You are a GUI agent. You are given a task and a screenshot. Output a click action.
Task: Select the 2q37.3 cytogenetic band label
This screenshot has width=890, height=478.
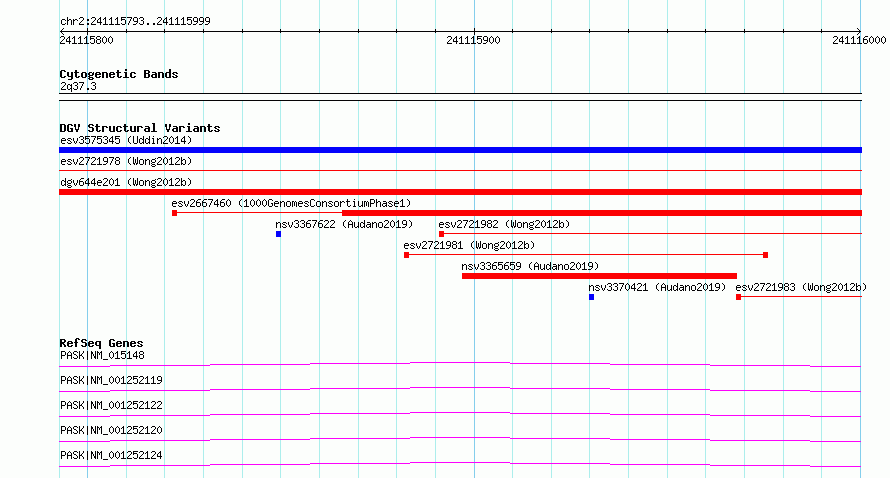coord(78,86)
